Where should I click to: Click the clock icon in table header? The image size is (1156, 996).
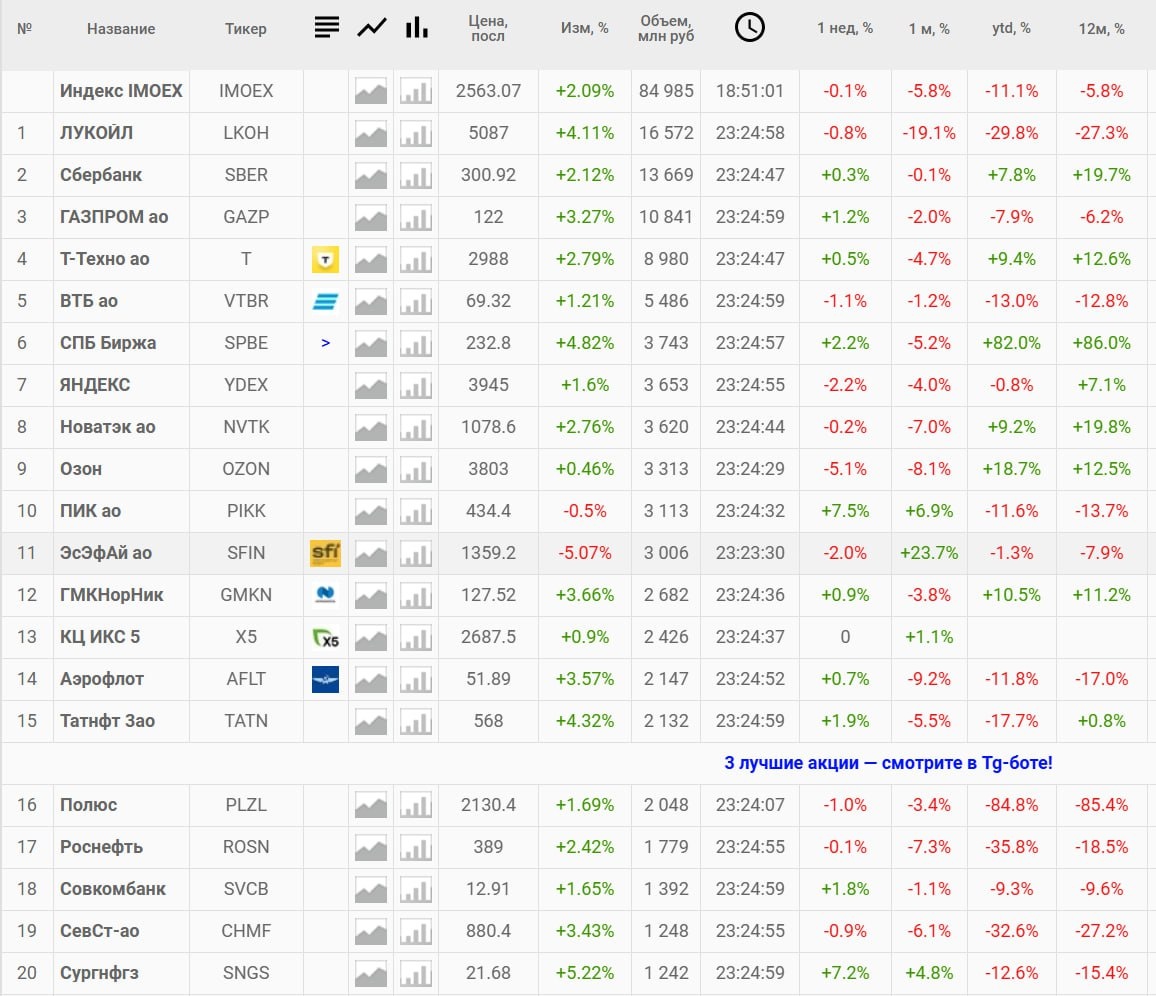coord(750,27)
